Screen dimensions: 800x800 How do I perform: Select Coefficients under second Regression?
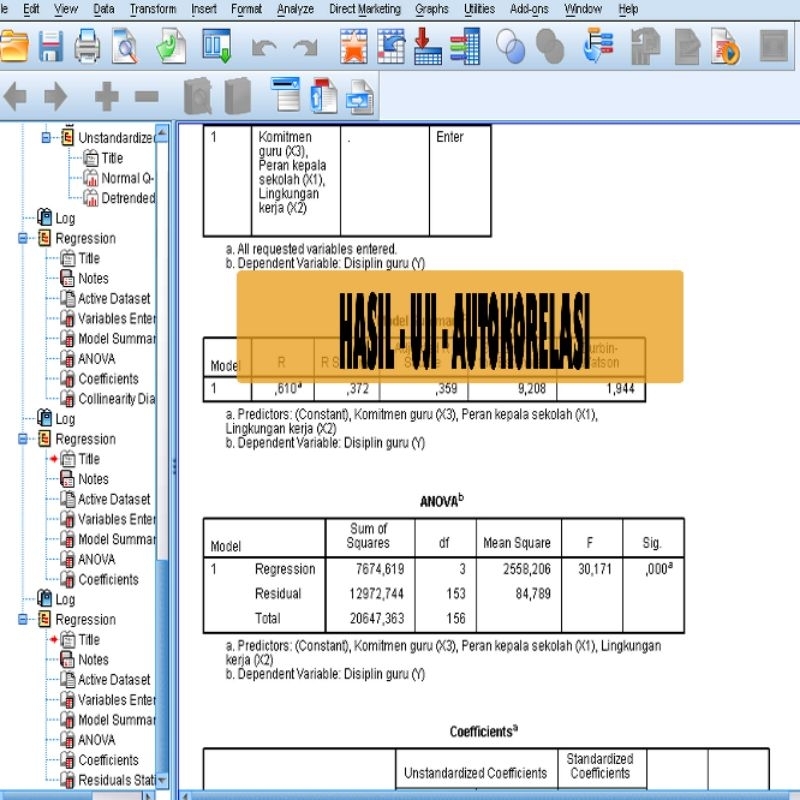108,580
